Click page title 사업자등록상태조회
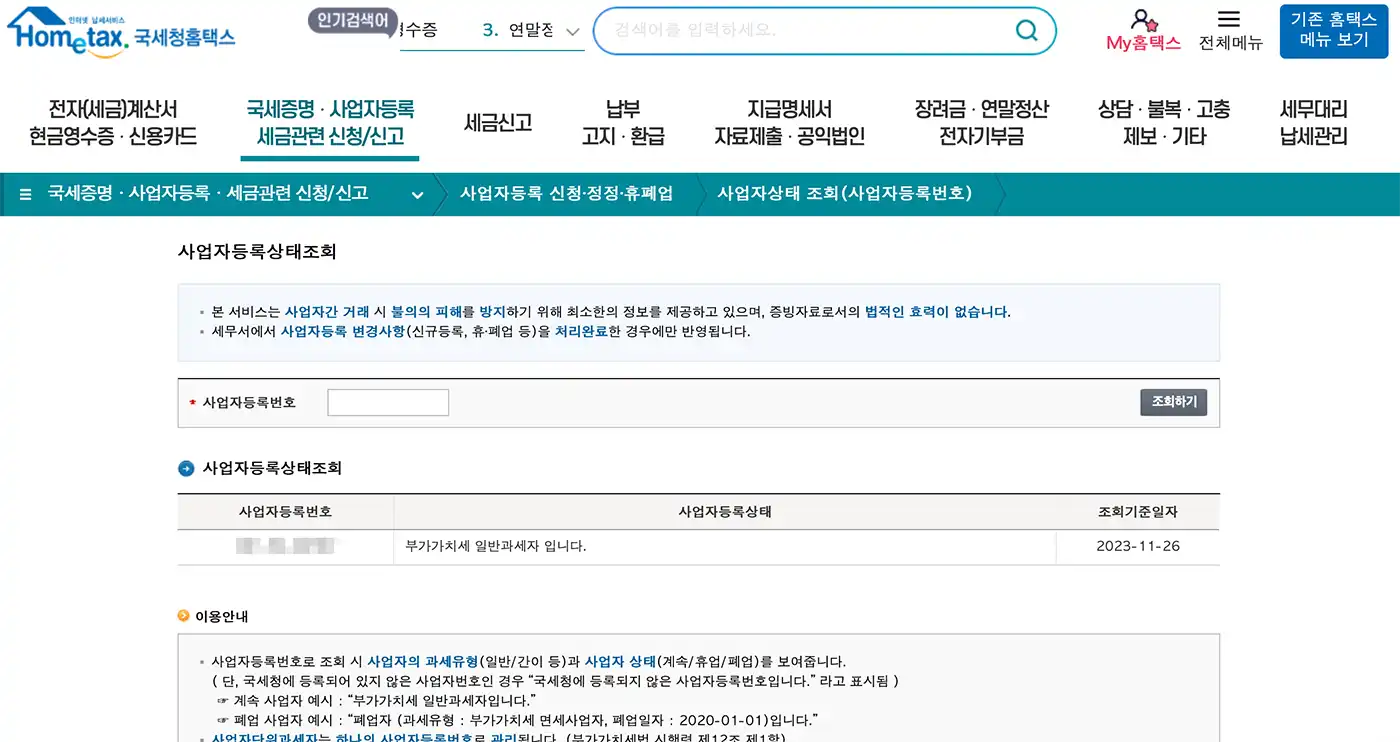The width and height of the screenshot is (1400, 742). click(x=257, y=252)
